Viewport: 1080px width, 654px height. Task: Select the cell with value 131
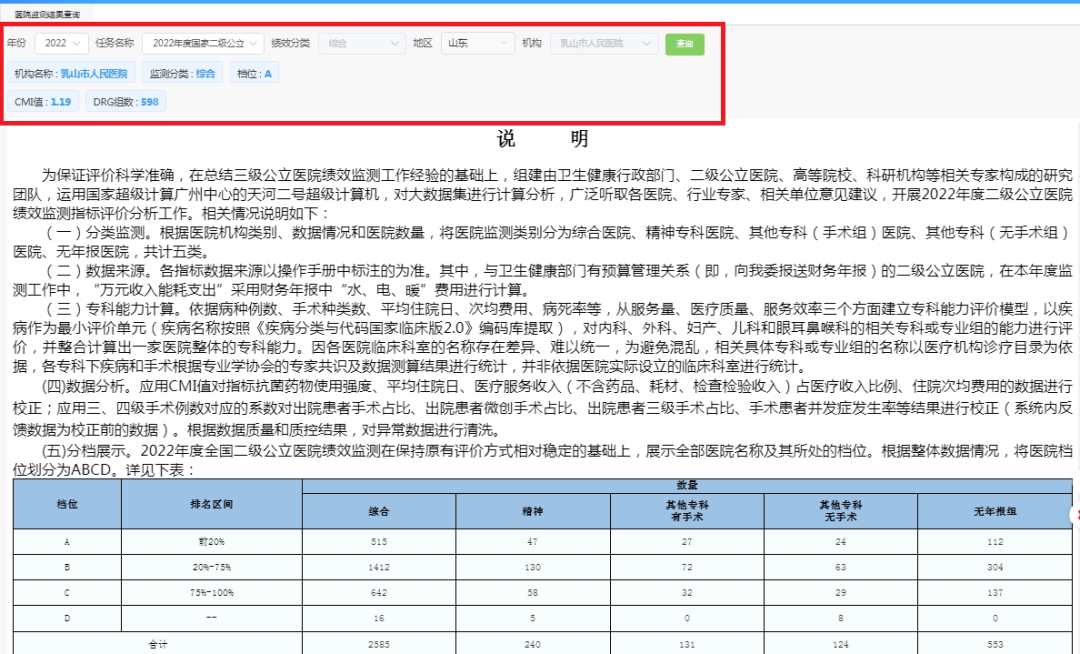point(687,644)
